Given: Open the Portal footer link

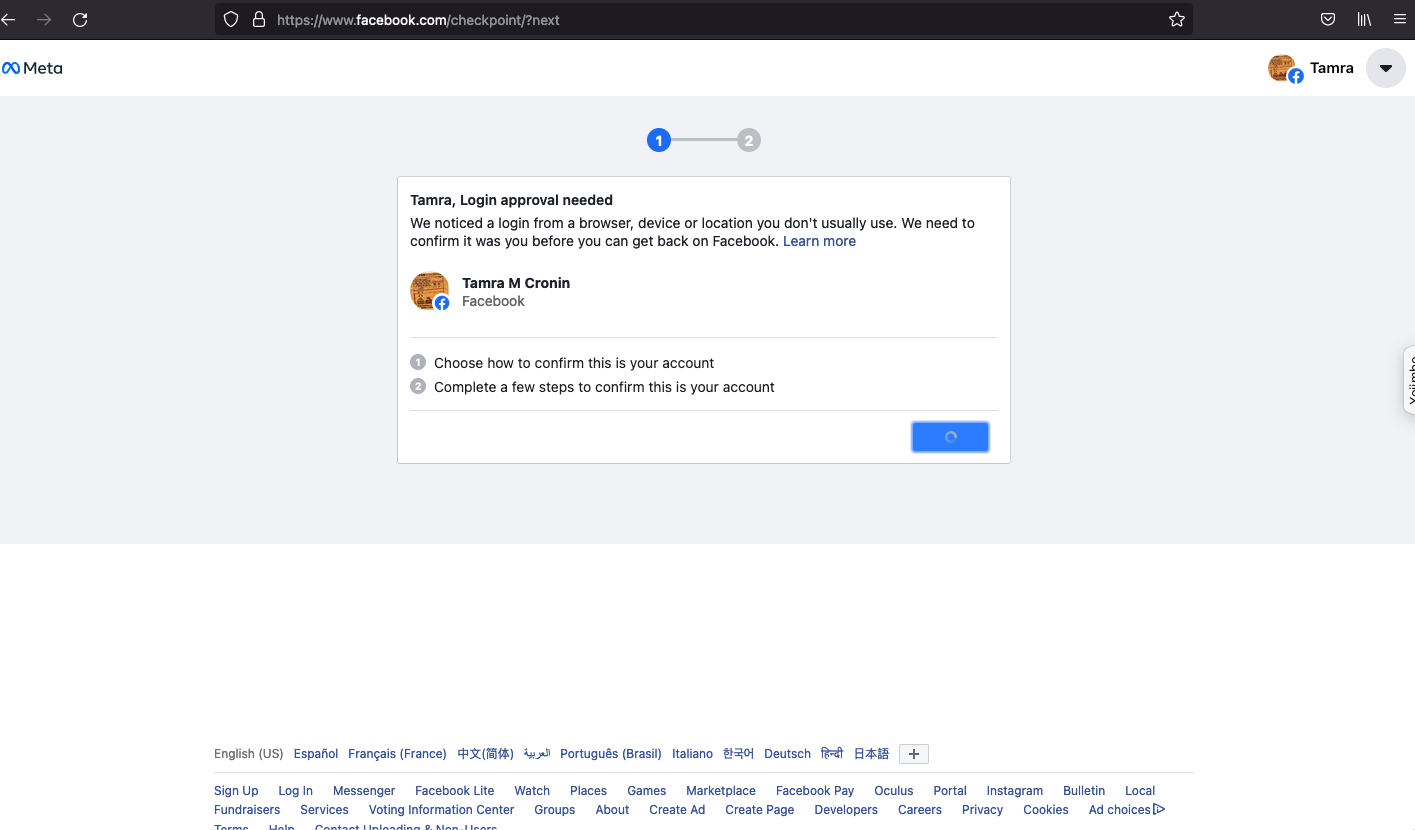Looking at the screenshot, I should (x=950, y=791).
